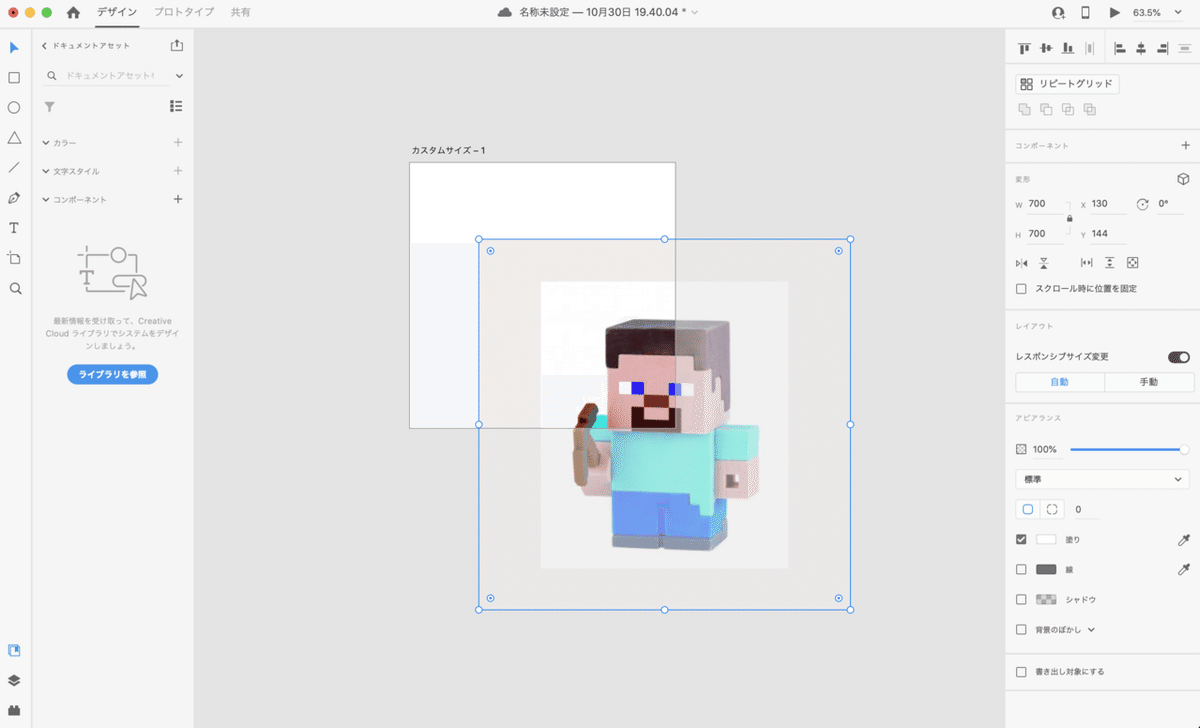Open document title dropdown arrow
The height and width of the screenshot is (728, 1200).
[x=695, y=13]
